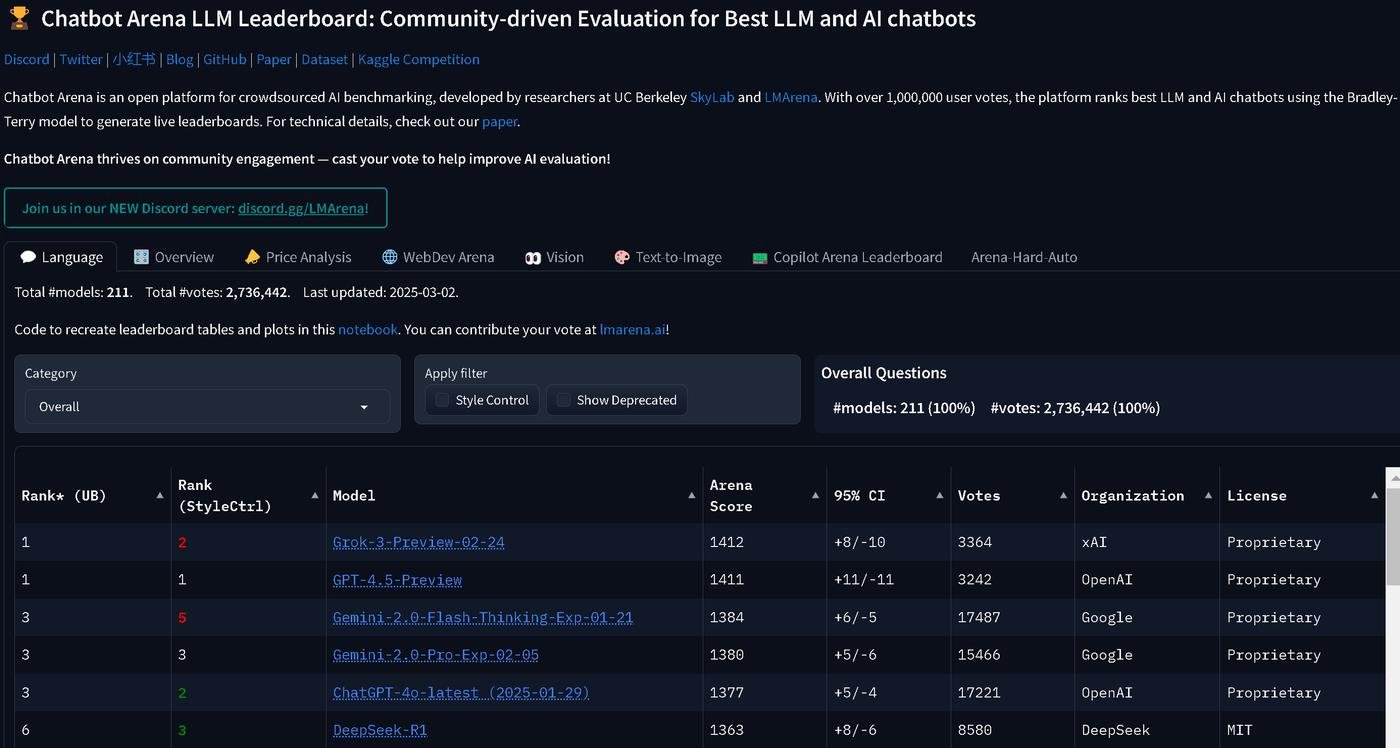Screen dimensions: 1400x748
Task: Sort by Organization column arrow
Action: 1208,496
